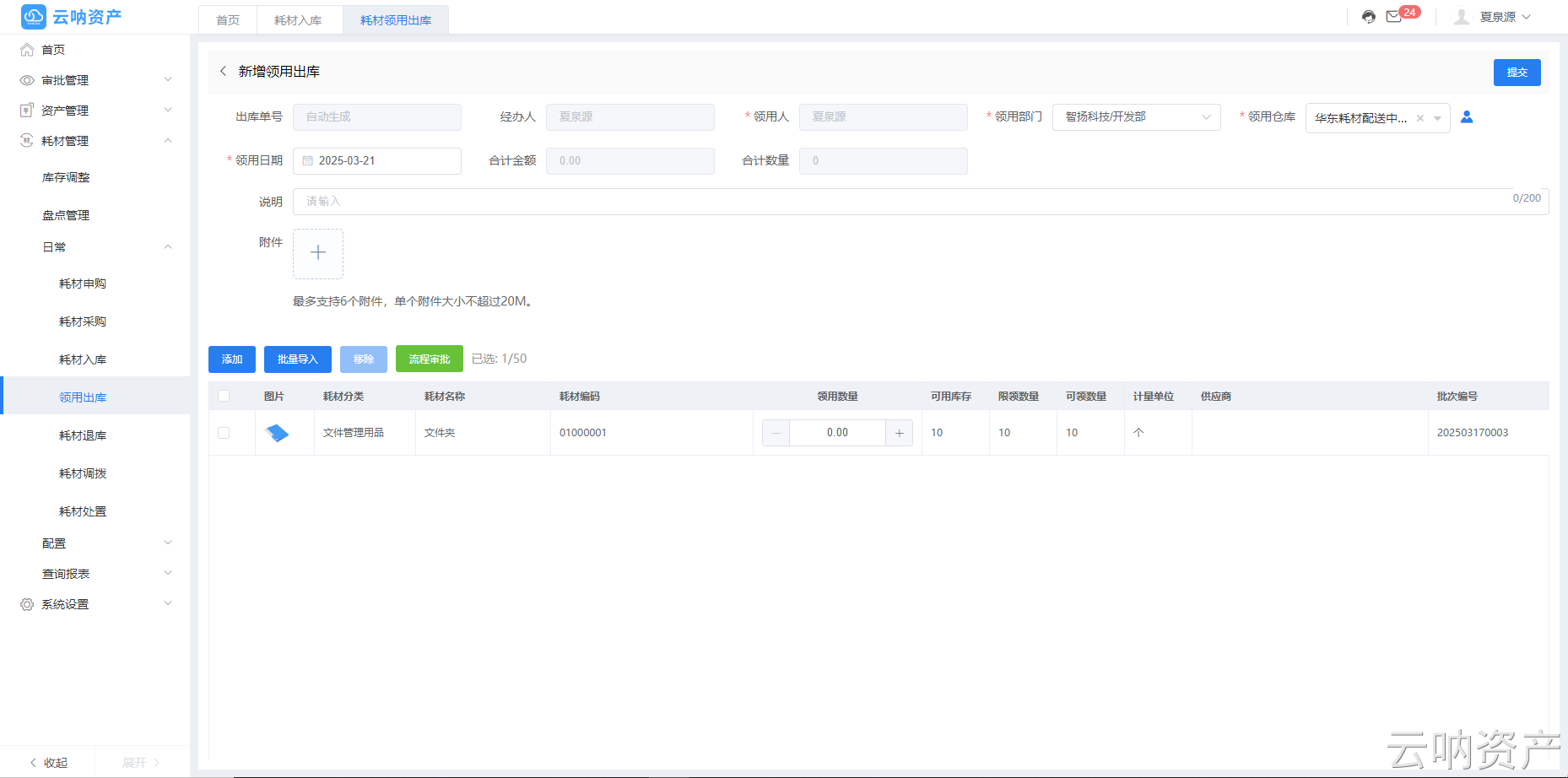Click the calendar icon in 领用日期 field
The width and height of the screenshot is (1568, 778).
[307, 160]
